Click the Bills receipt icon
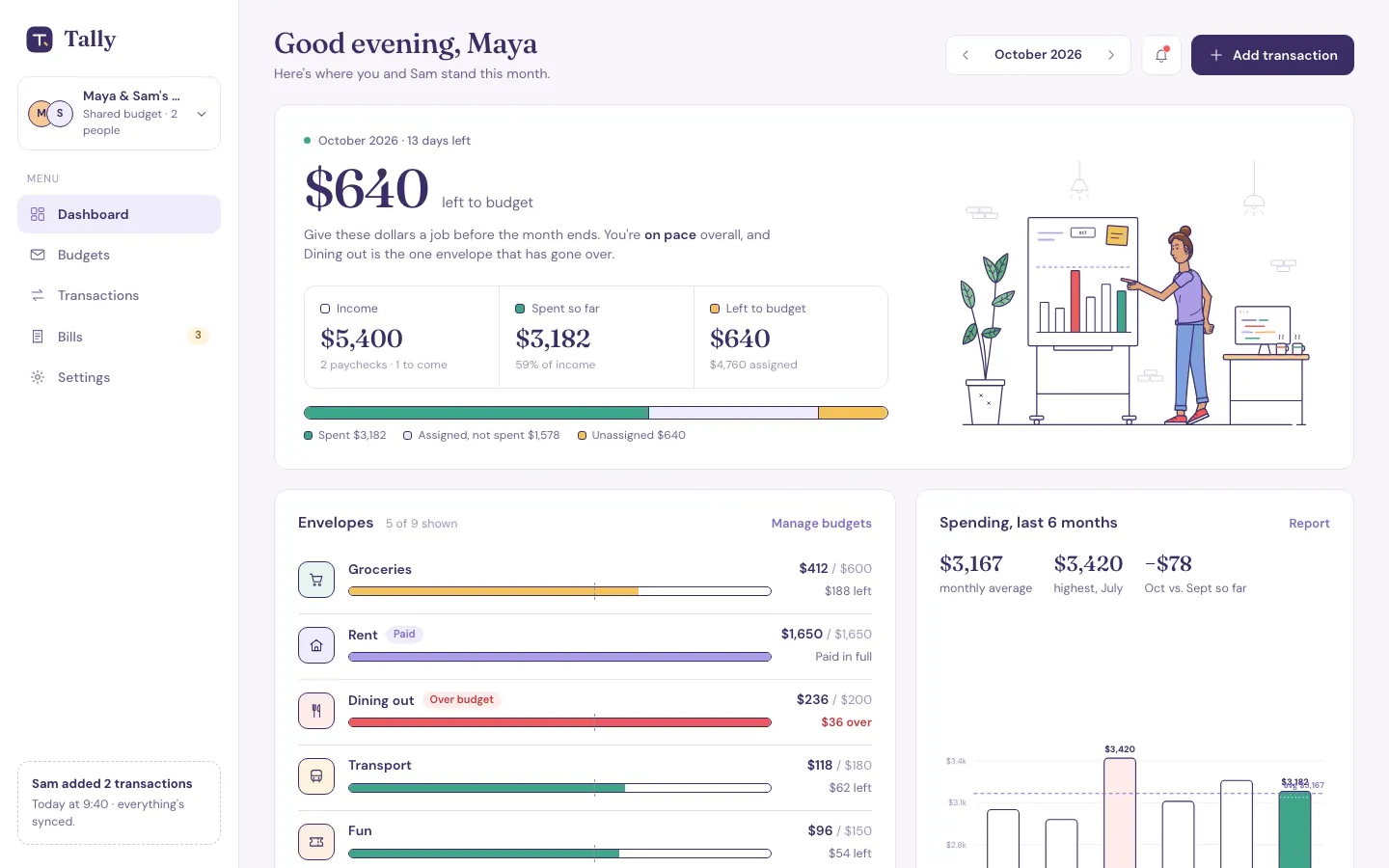Viewport: 1389px width, 868px height. click(38, 337)
